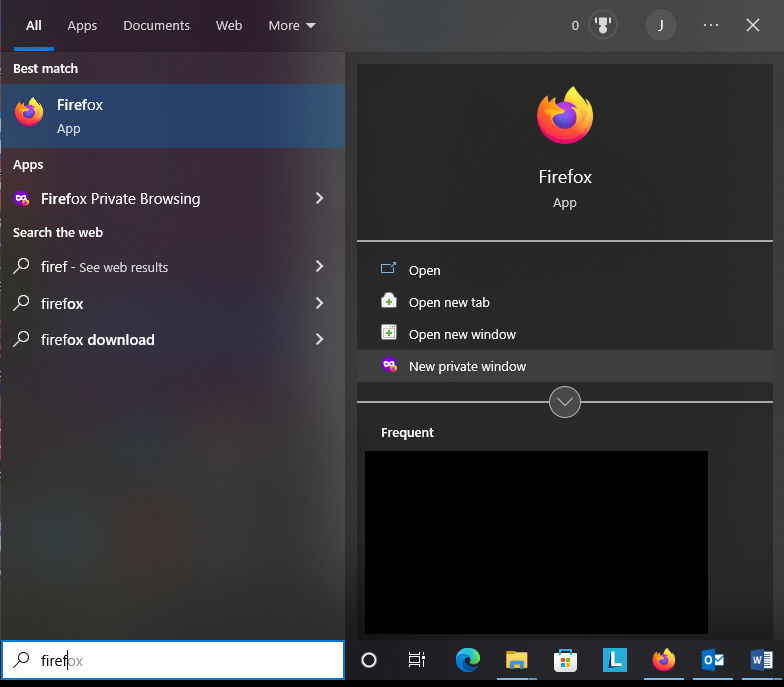Open the J user account icon
Screen dimensions: 784x687
[x=660, y=25]
